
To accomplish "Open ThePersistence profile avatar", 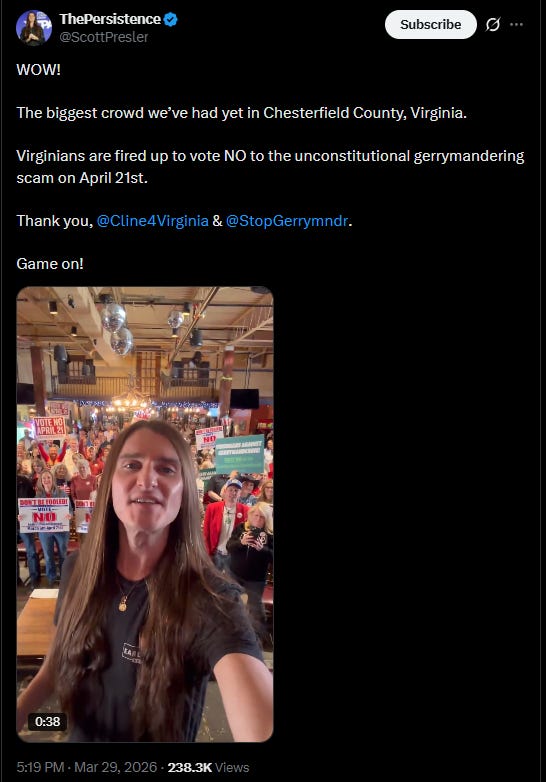I will pos(34,28).
